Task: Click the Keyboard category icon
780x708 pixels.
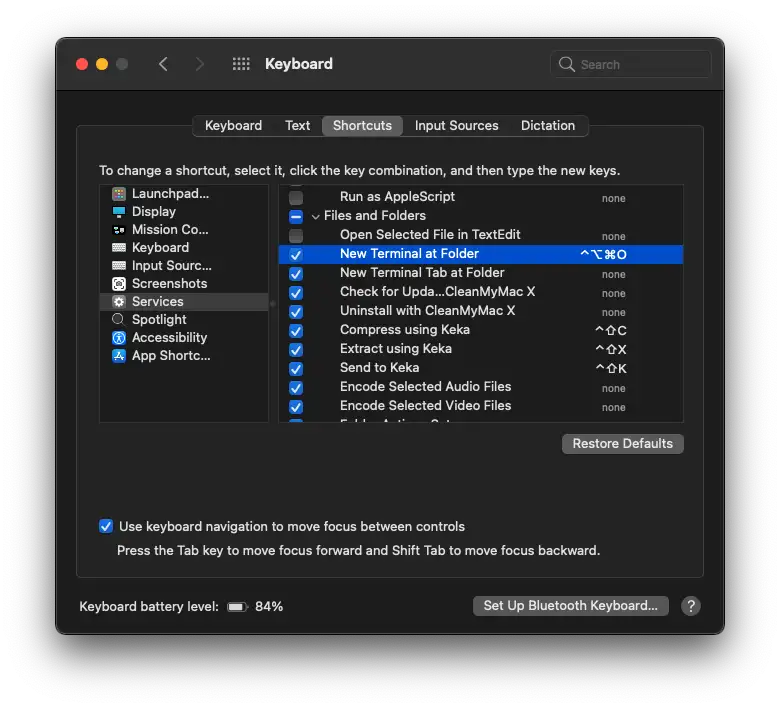Action: pos(119,248)
